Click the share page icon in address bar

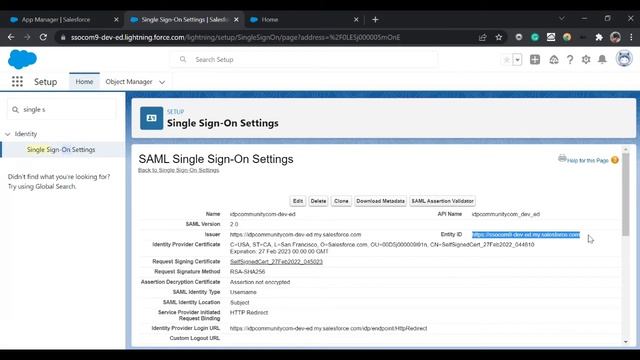(x=482, y=37)
